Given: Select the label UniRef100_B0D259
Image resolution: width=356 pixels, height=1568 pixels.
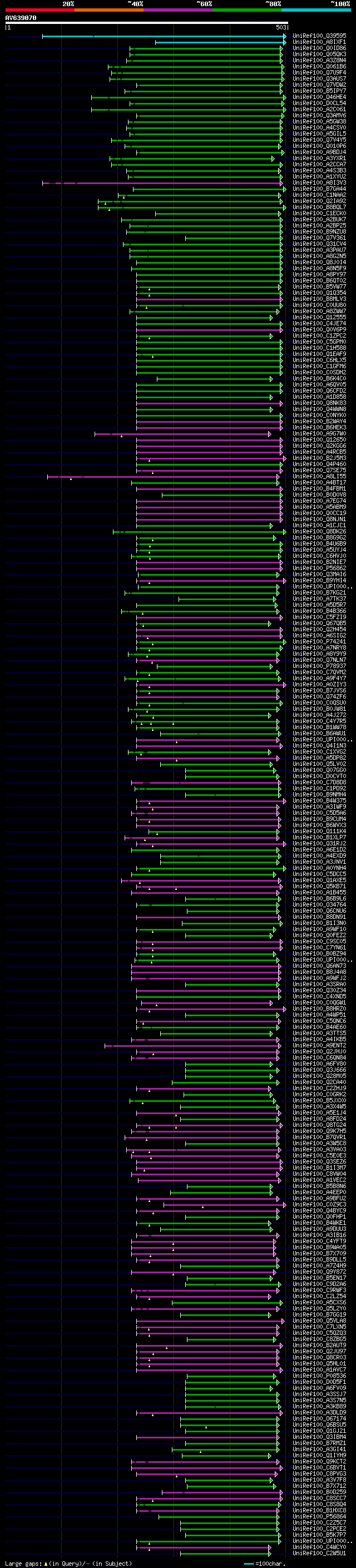Looking at the screenshot, I should pyautogui.click(x=319, y=1491).
